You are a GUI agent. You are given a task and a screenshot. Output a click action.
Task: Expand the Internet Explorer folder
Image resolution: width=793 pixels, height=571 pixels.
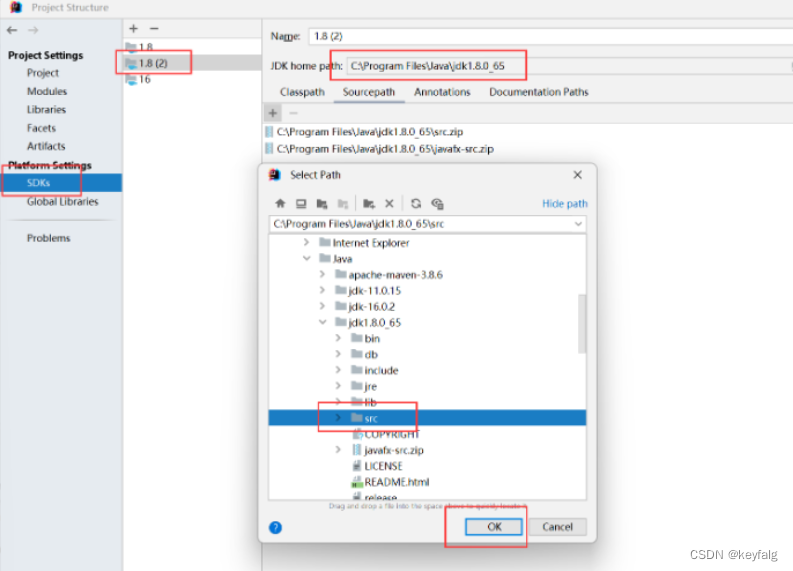[306, 243]
